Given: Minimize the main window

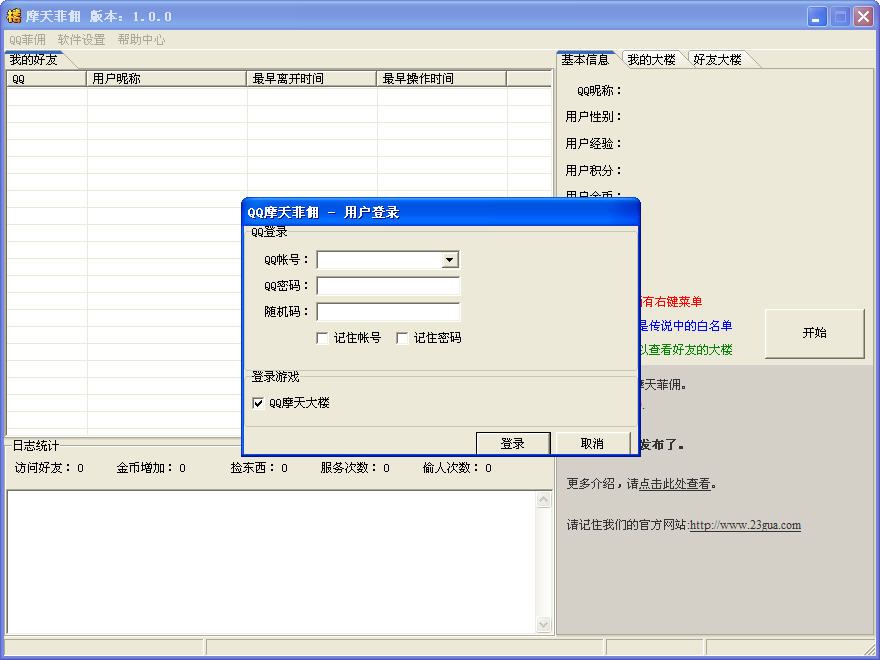Looking at the screenshot, I should point(817,16).
